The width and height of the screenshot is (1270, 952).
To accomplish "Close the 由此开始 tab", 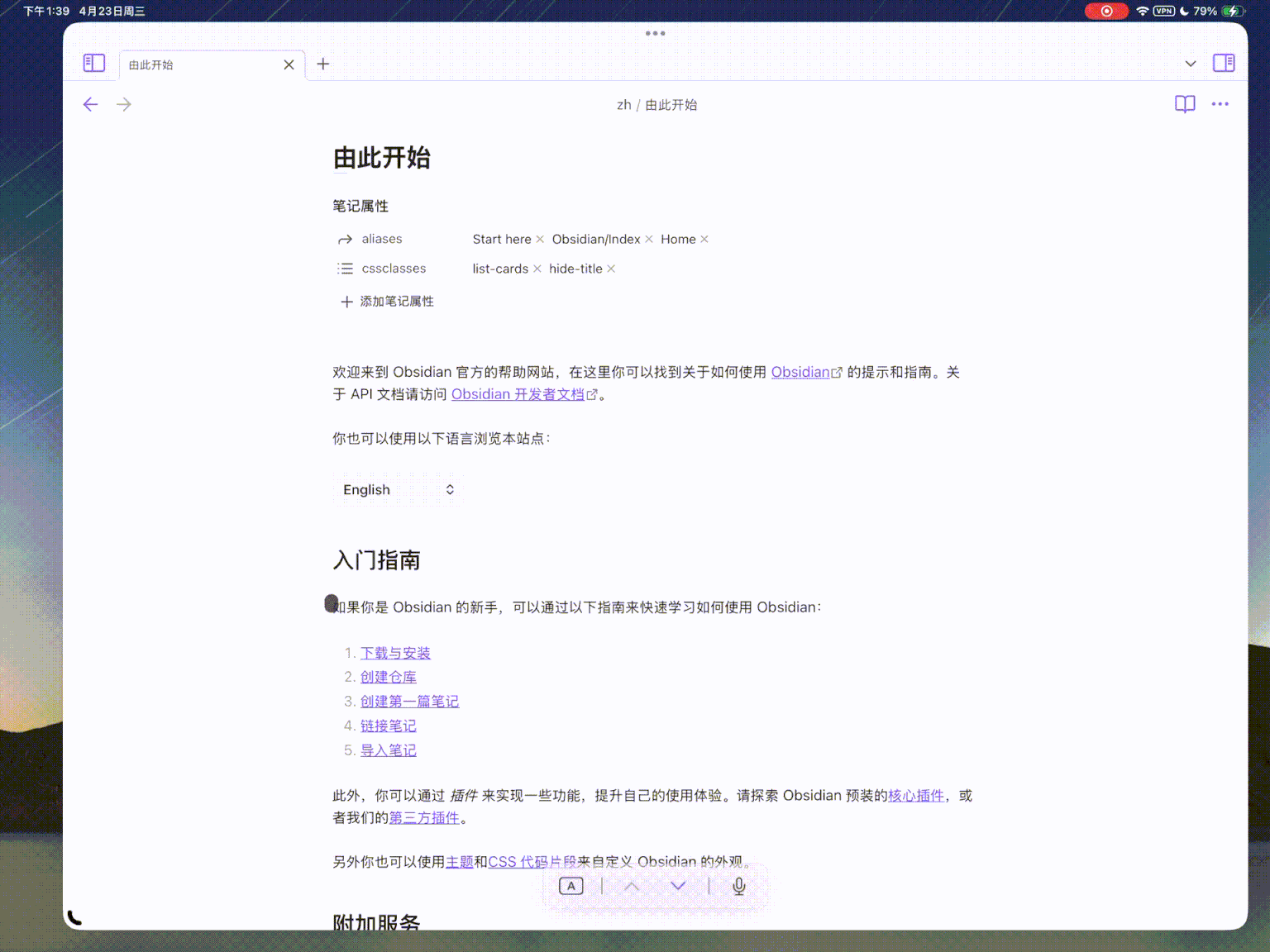I will pos(289,64).
